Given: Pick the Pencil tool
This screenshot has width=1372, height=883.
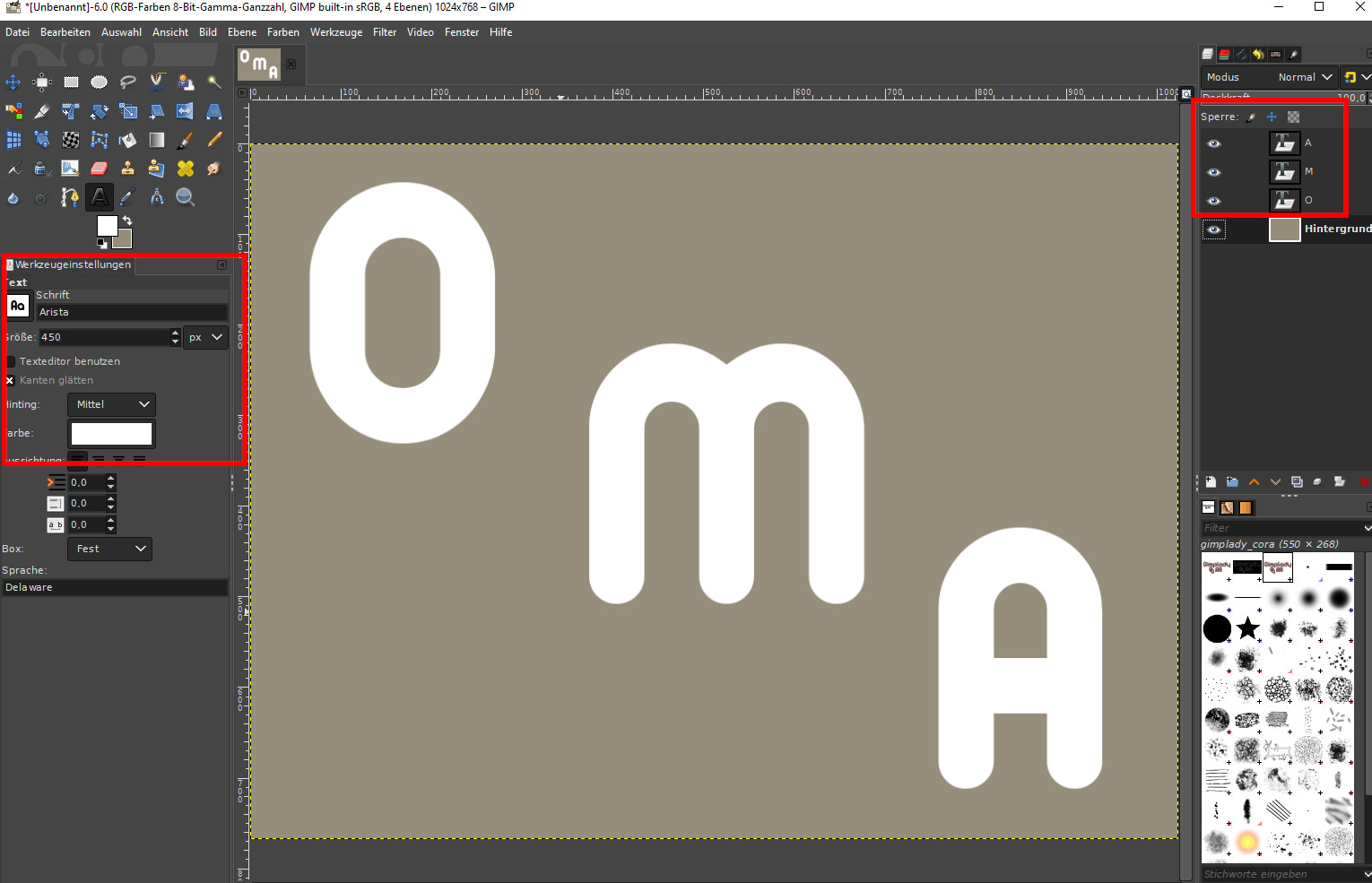Looking at the screenshot, I should 214,140.
